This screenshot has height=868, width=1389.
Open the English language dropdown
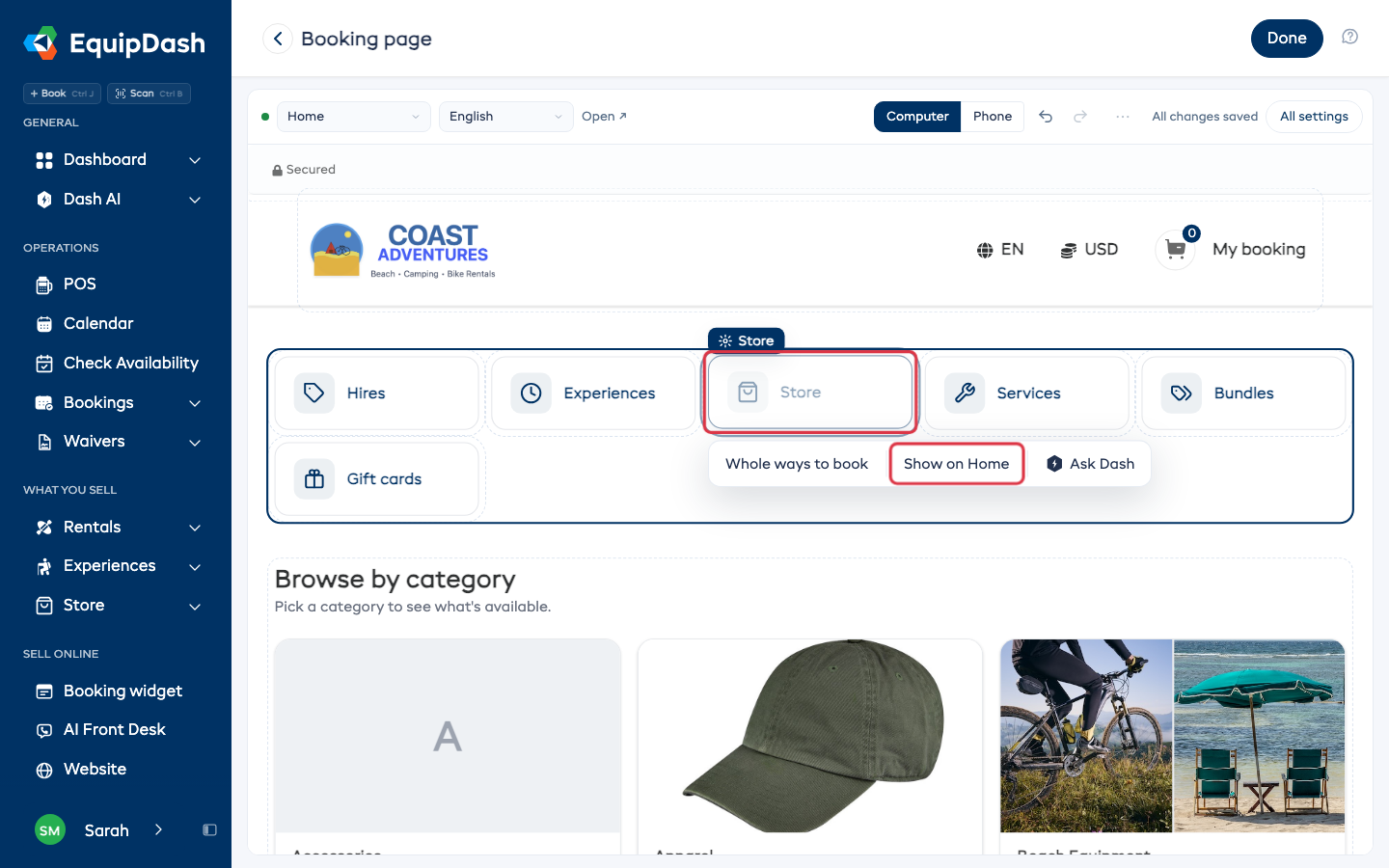click(x=505, y=117)
